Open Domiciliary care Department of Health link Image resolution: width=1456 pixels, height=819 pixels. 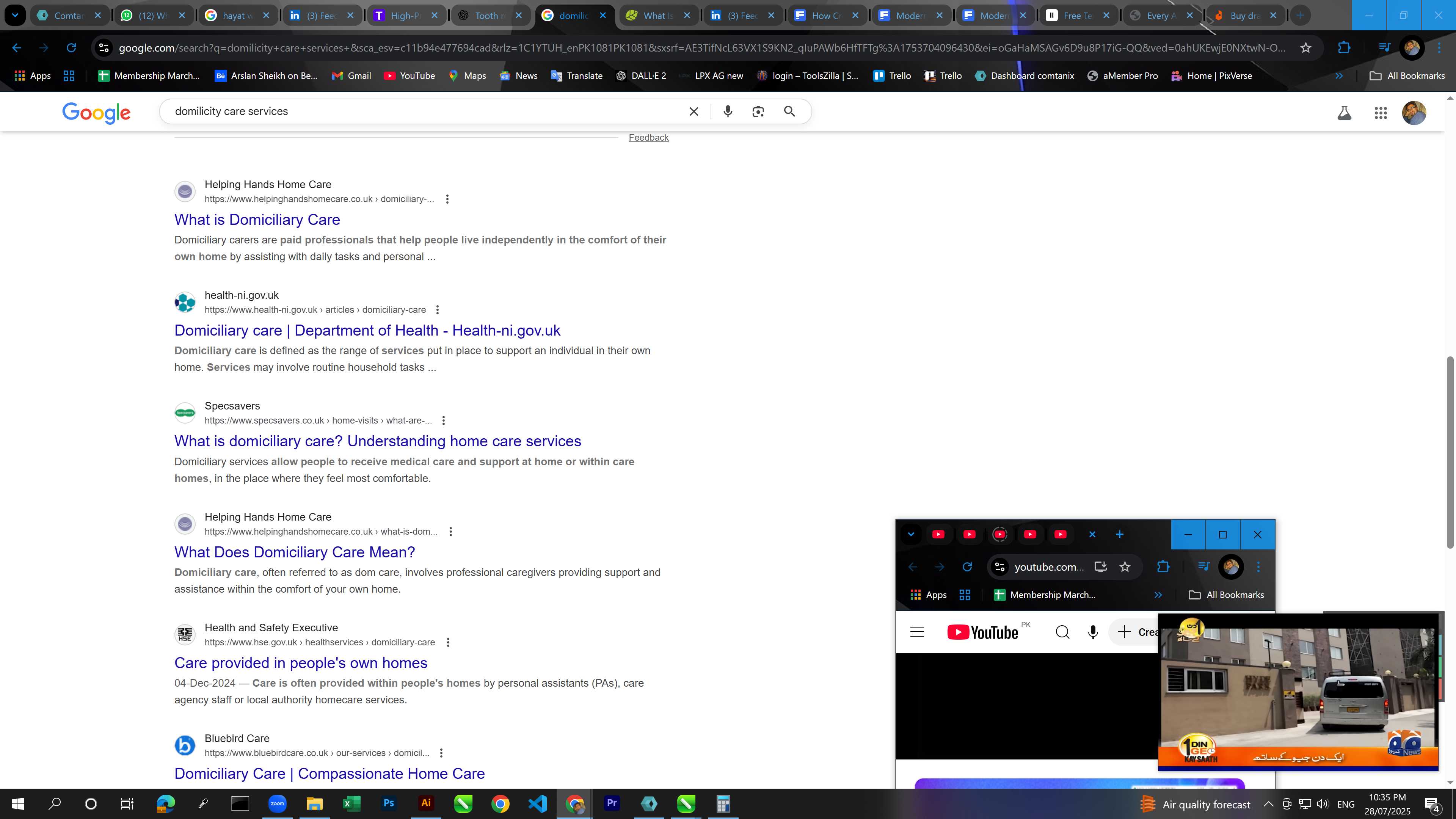point(367,331)
